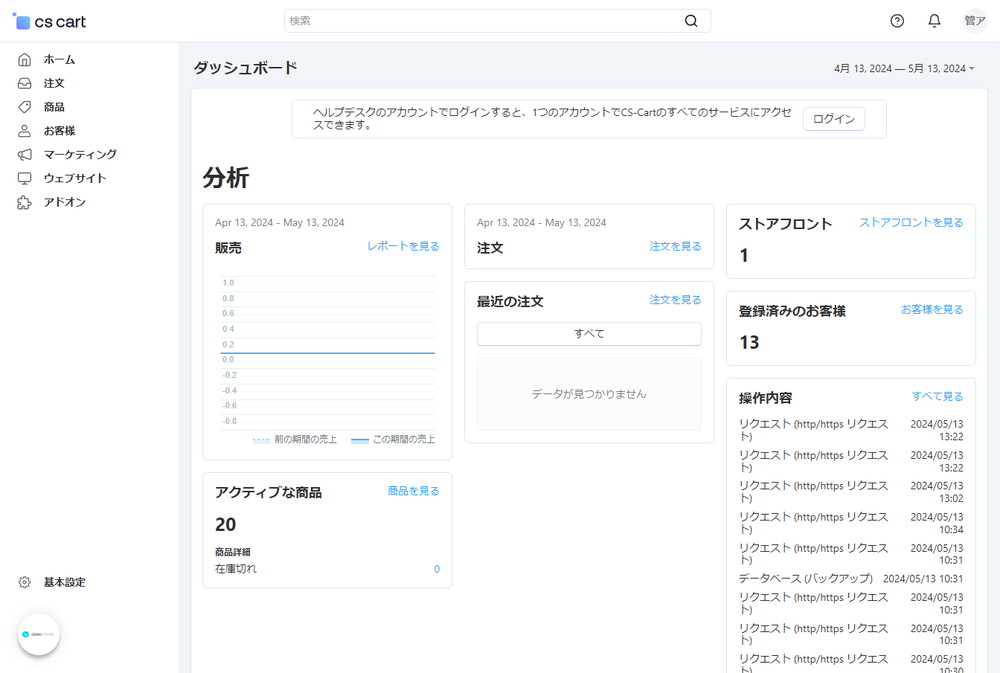Image resolution: width=1000 pixels, height=673 pixels.
Task: Click the お客様を見る link
Action: click(x=932, y=310)
